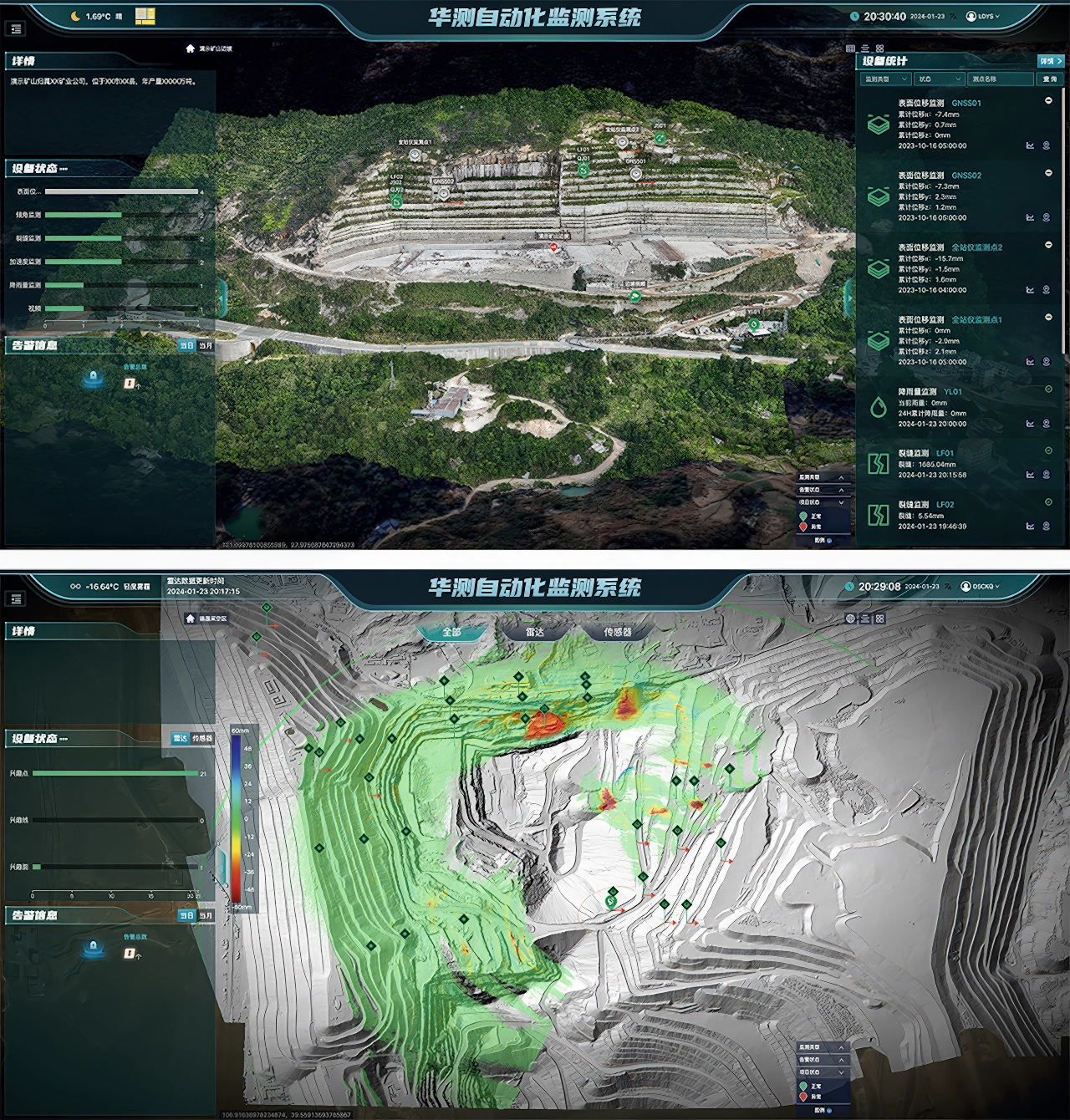Locate crack sensor LF02 on the map
The image size is (1070, 1120).
click(x=1046, y=526)
